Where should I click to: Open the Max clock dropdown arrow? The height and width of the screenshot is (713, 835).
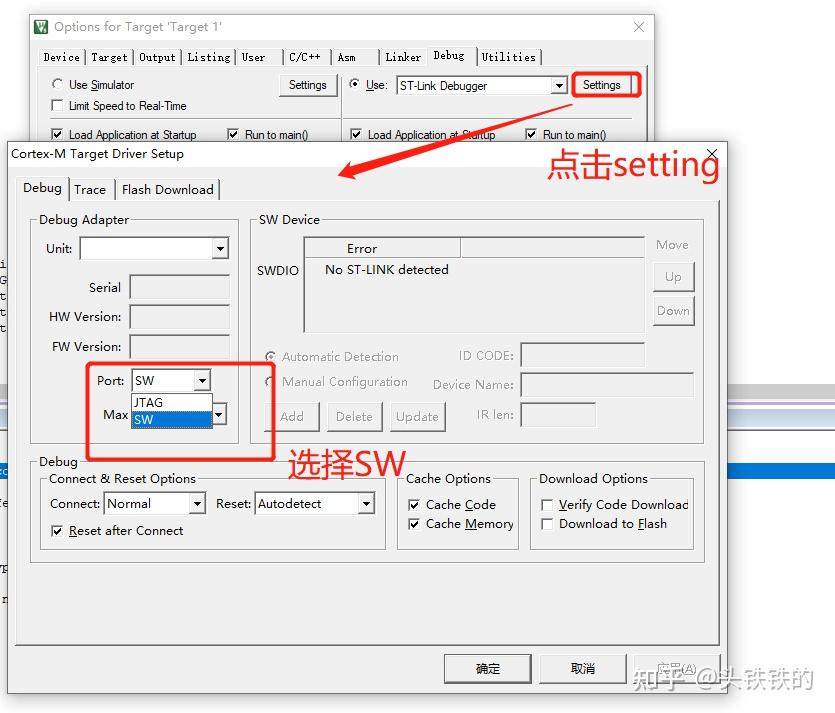[x=219, y=414]
